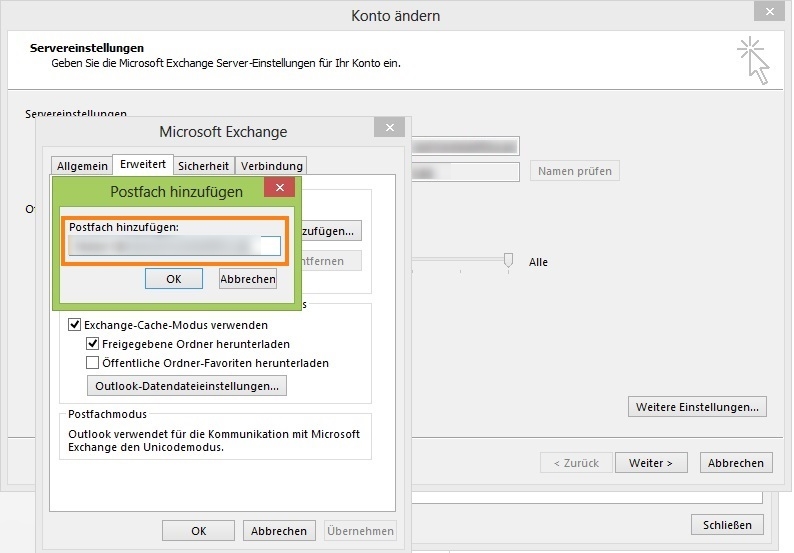Screen dimensions: 794x553
Task: Switch to the Allgemein tab
Action: point(82,166)
